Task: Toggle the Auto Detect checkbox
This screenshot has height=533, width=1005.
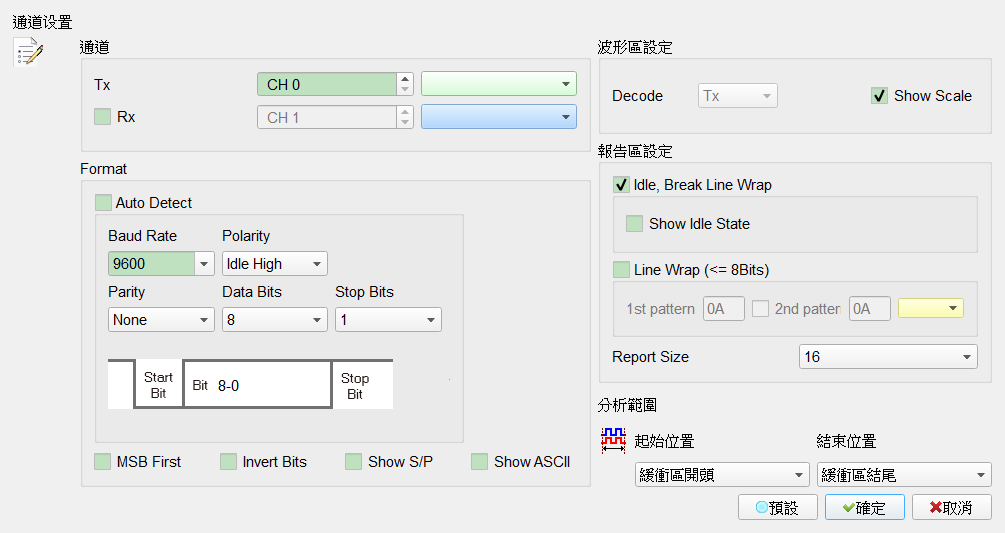Action: coord(103,202)
